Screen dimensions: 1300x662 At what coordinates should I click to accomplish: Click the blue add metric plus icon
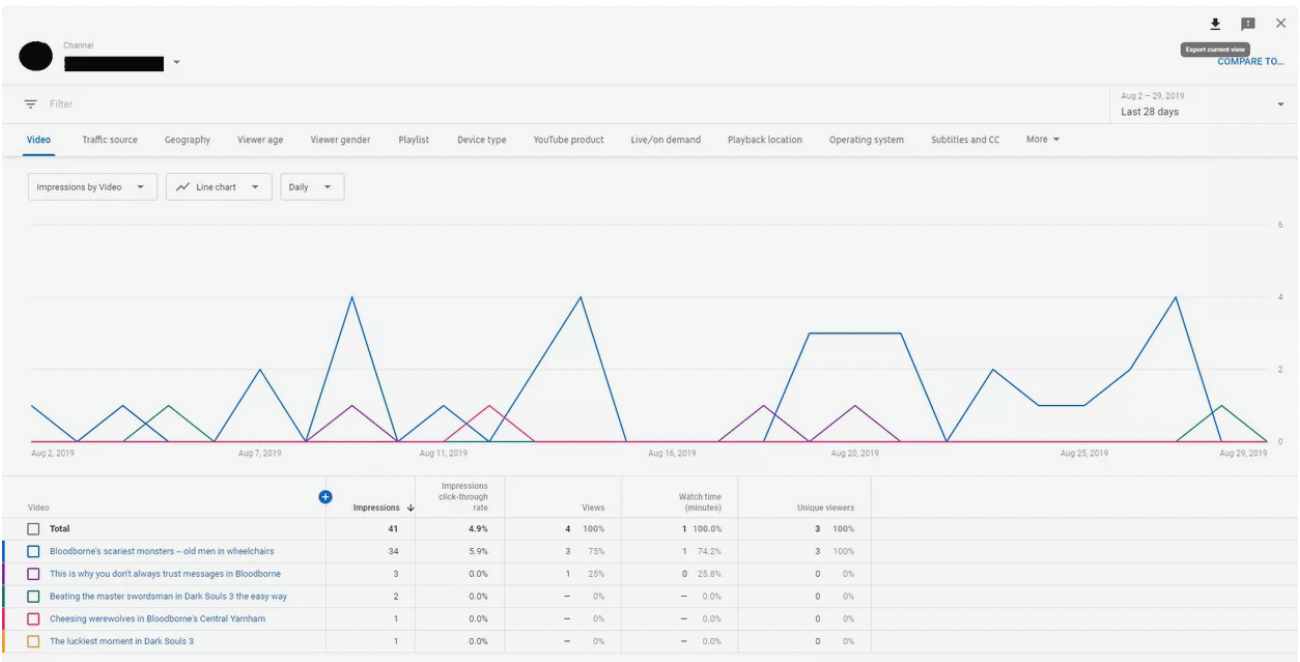coord(325,497)
